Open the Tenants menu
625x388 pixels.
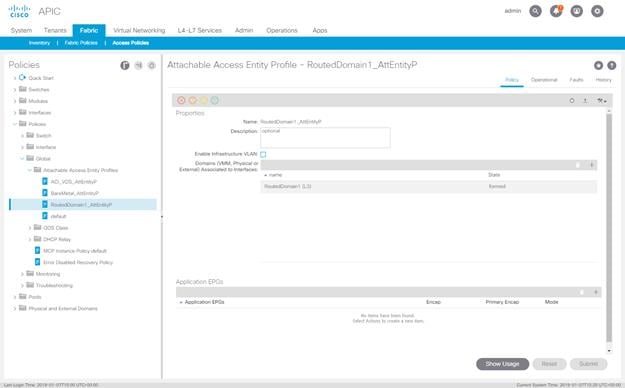pos(55,30)
